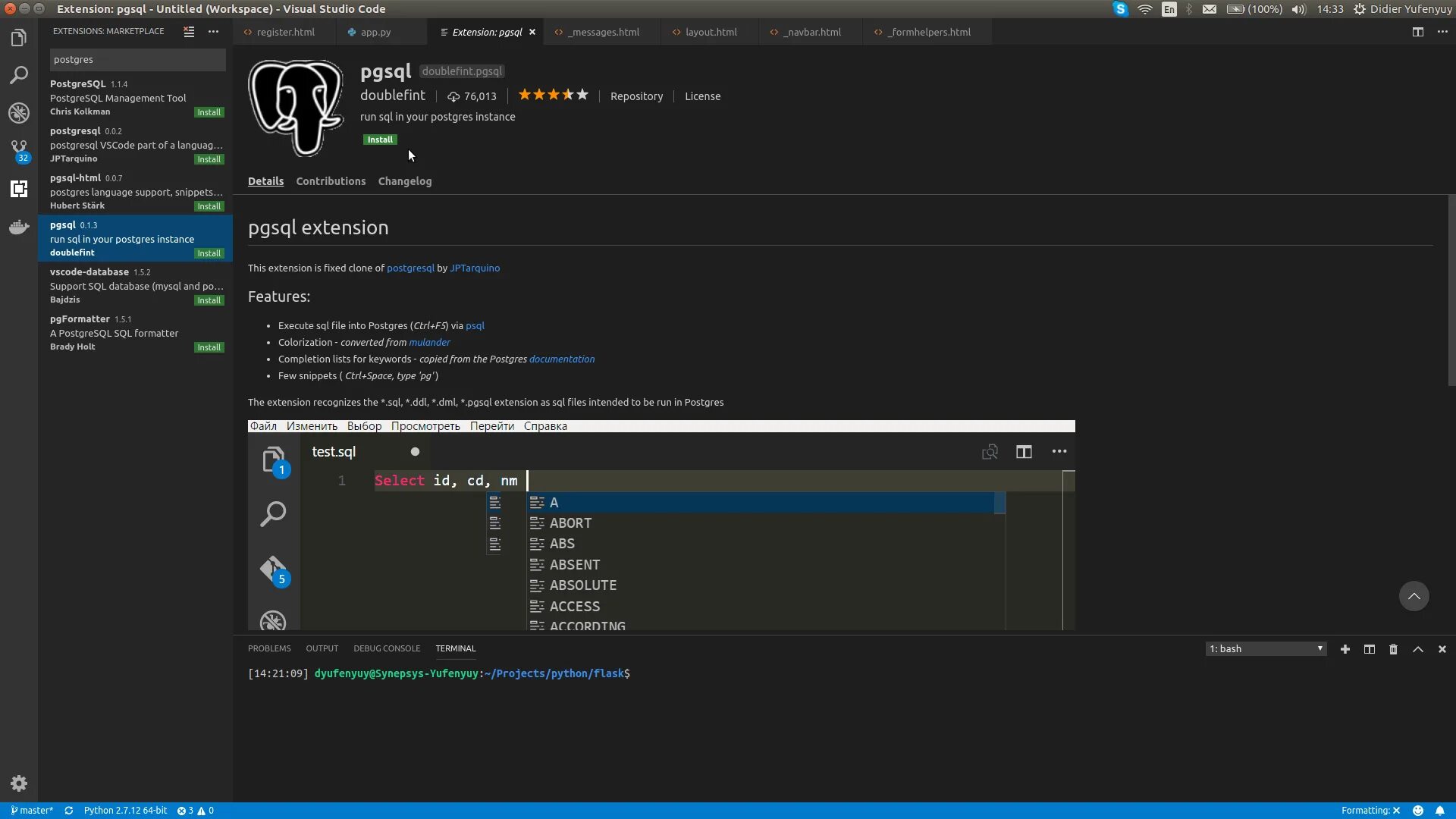1456x819 pixels.
Task: Open the Search view in activity bar
Action: 19,75
